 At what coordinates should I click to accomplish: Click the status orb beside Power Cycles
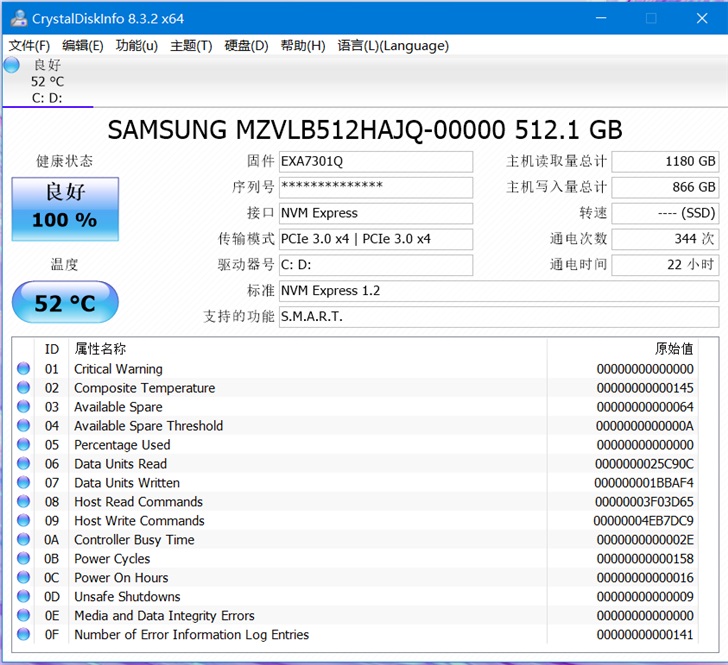tap(23, 559)
